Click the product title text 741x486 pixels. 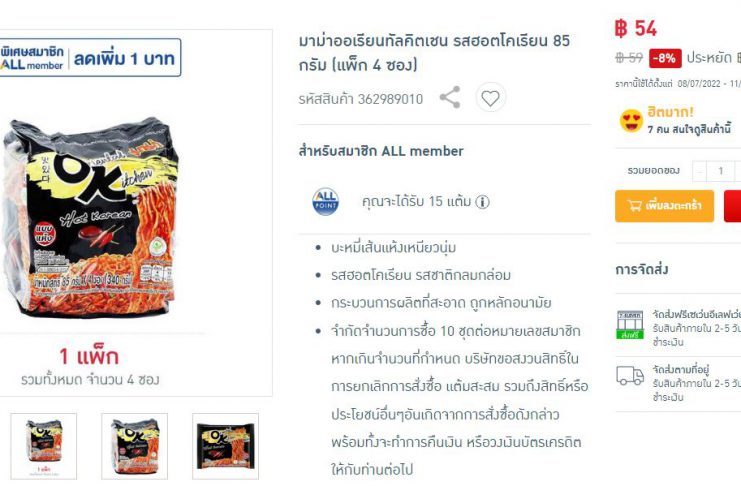tap(434, 52)
